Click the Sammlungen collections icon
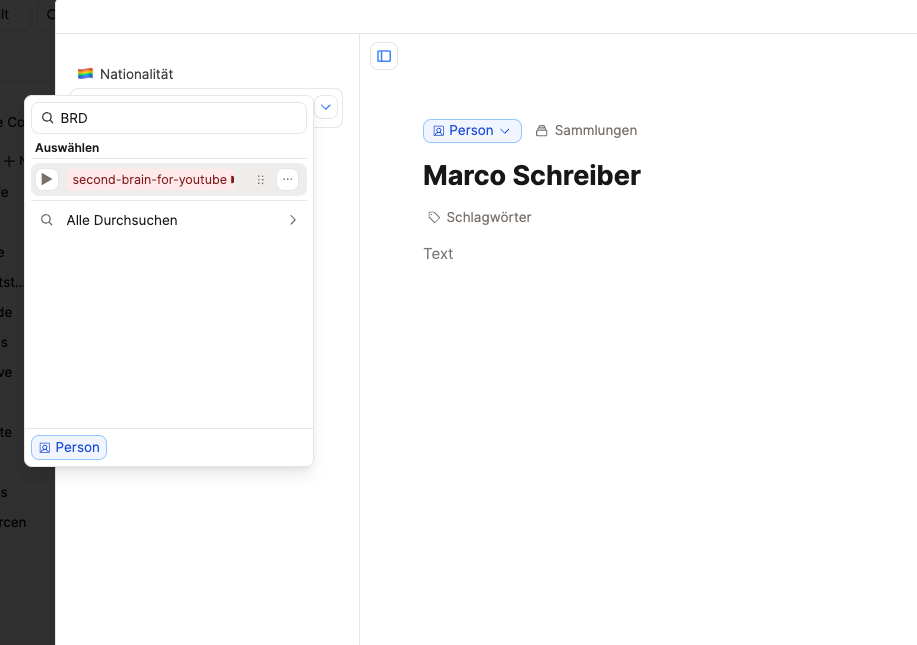Screen dimensions: 917x645 click(x=542, y=131)
